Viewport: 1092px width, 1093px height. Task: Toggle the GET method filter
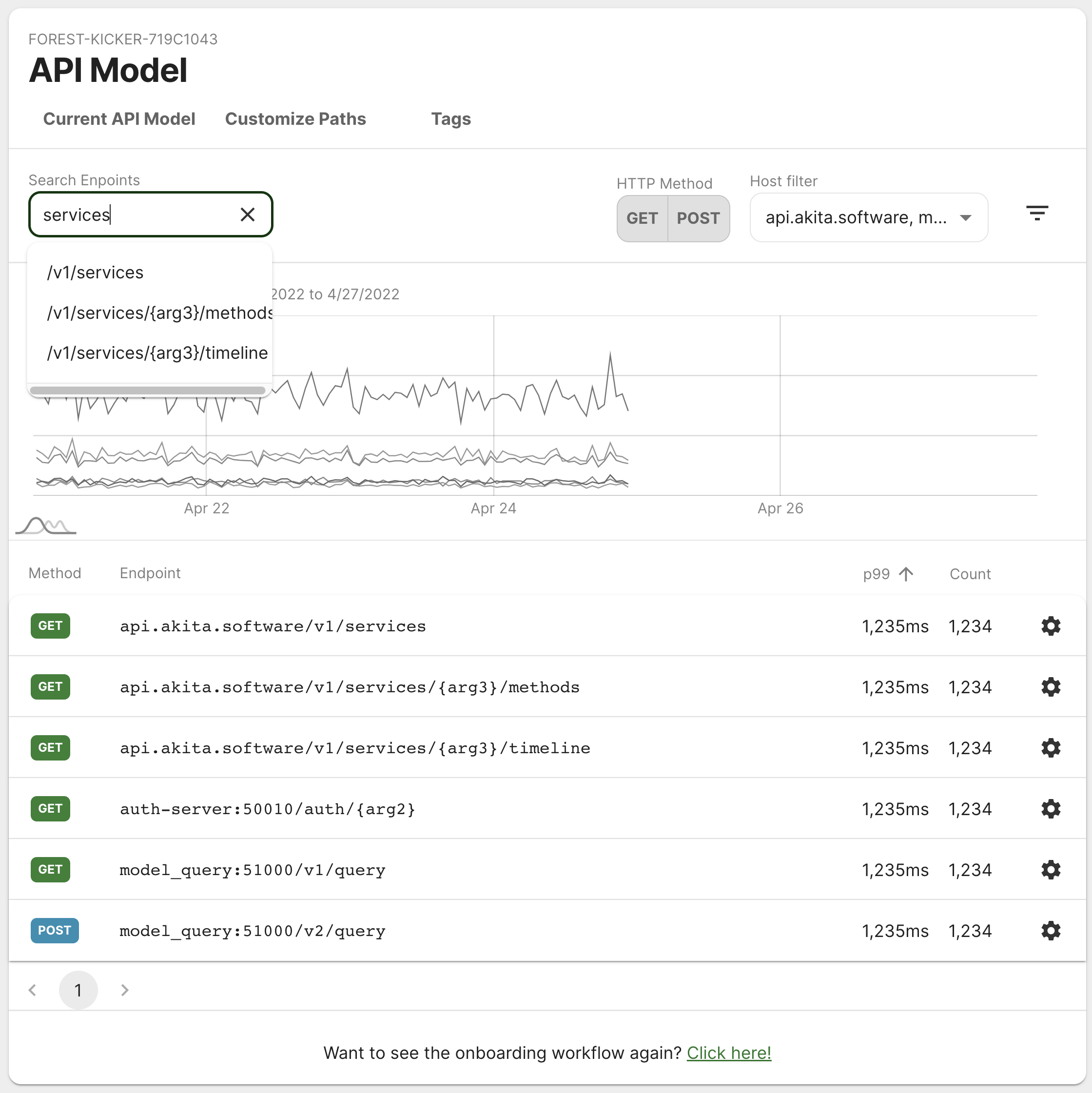(642, 218)
